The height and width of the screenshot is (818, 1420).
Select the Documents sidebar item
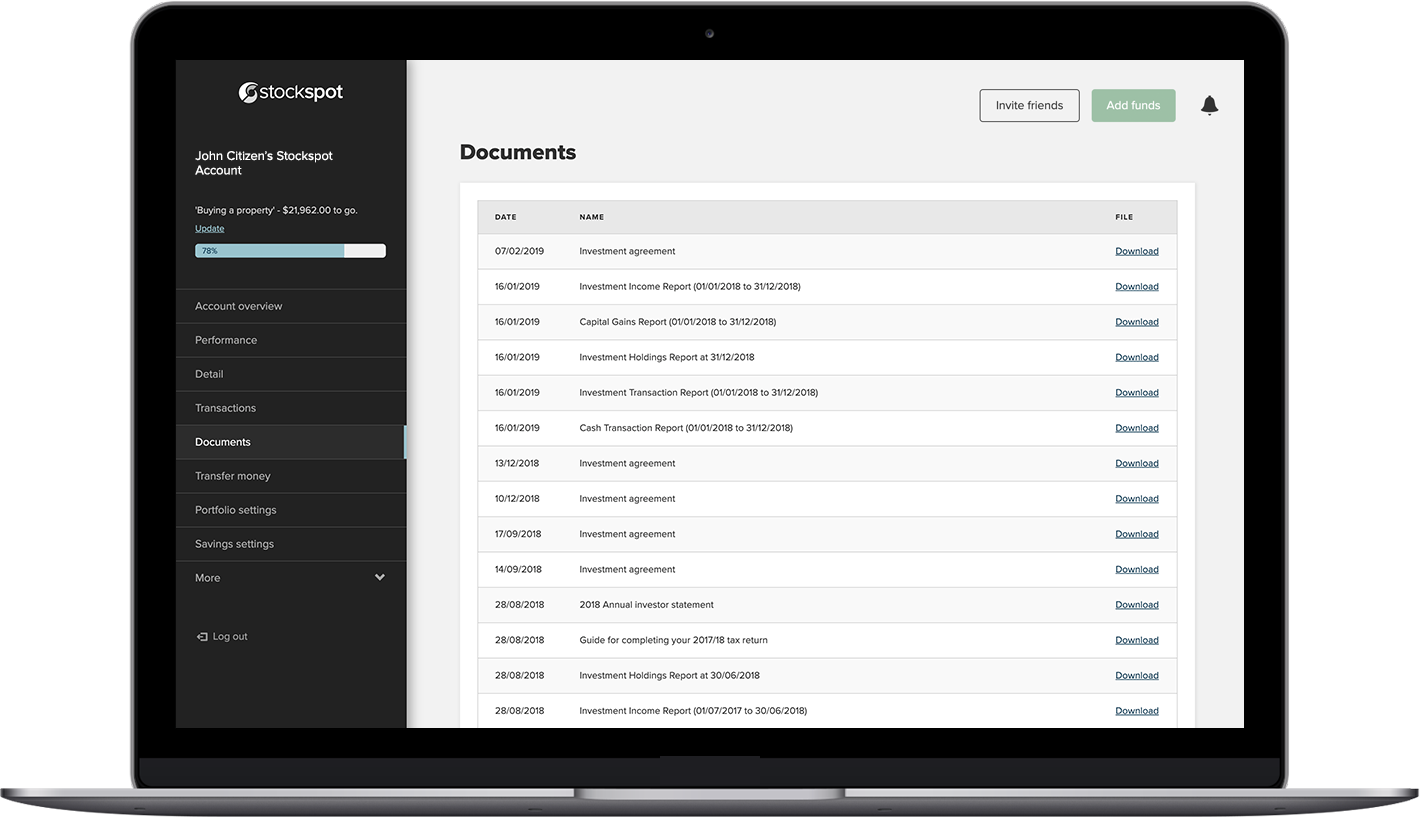click(222, 441)
